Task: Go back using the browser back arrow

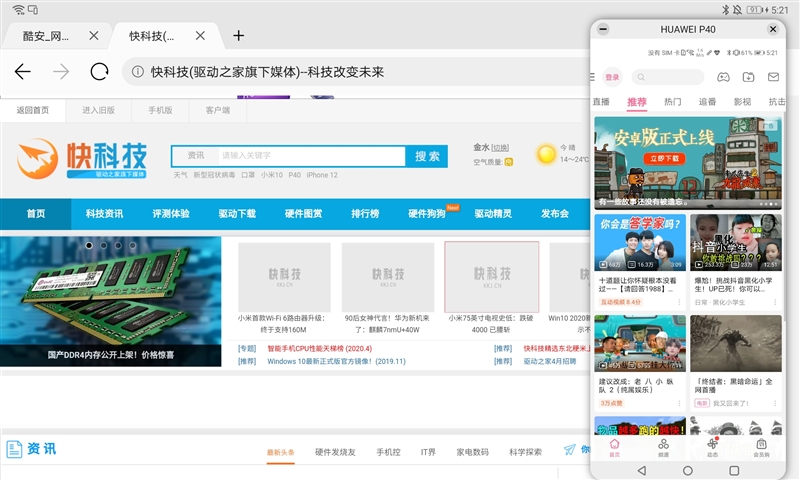Action: point(23,72)
